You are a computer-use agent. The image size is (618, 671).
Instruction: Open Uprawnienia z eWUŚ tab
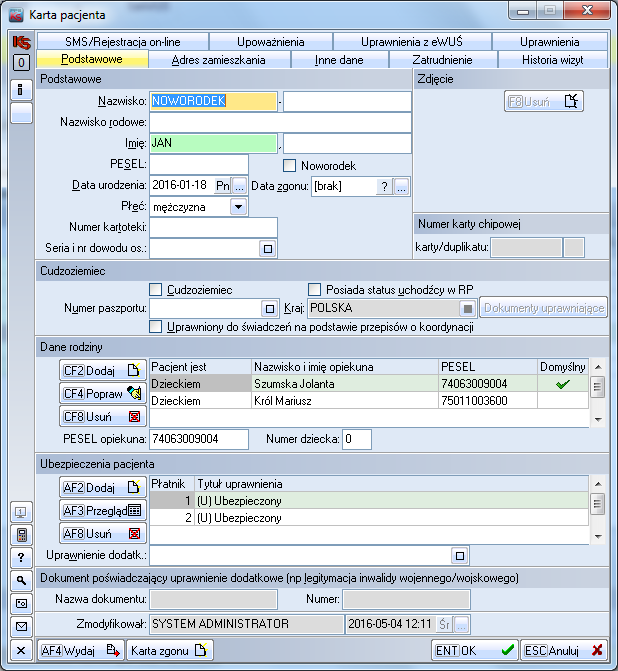(x=412, y=42)
